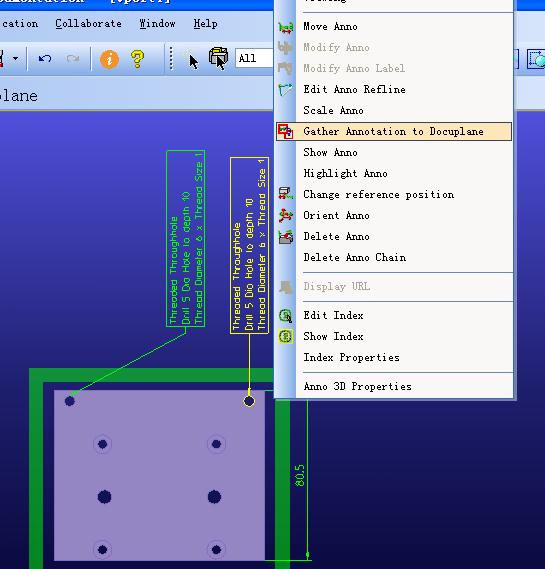Open the All filter combo box
Viewport: 545px width, 569px height.
[x=254, y=58]
